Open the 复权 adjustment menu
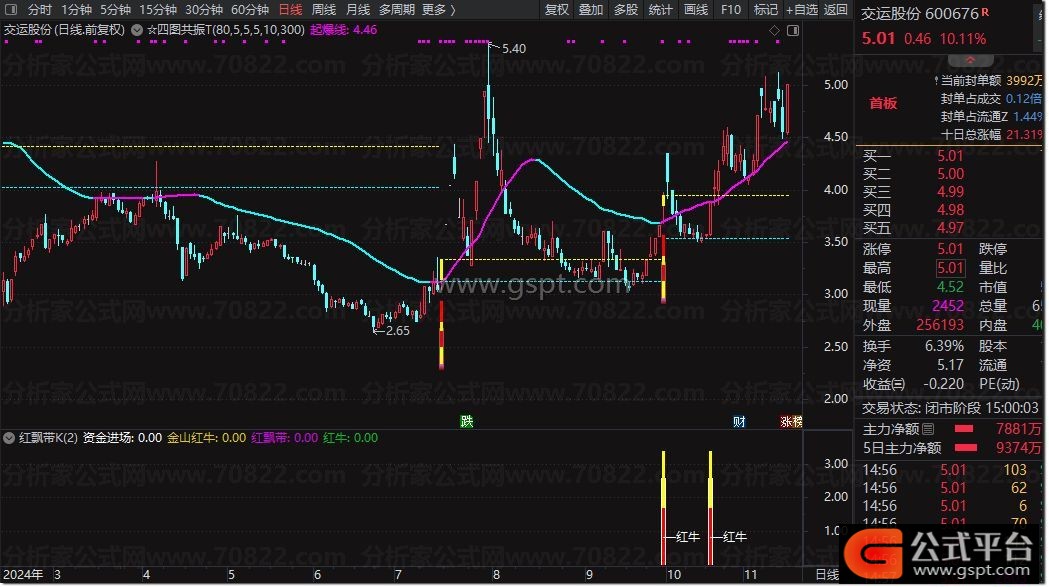The image size is (1049, 587). click(x=557, y=9)
